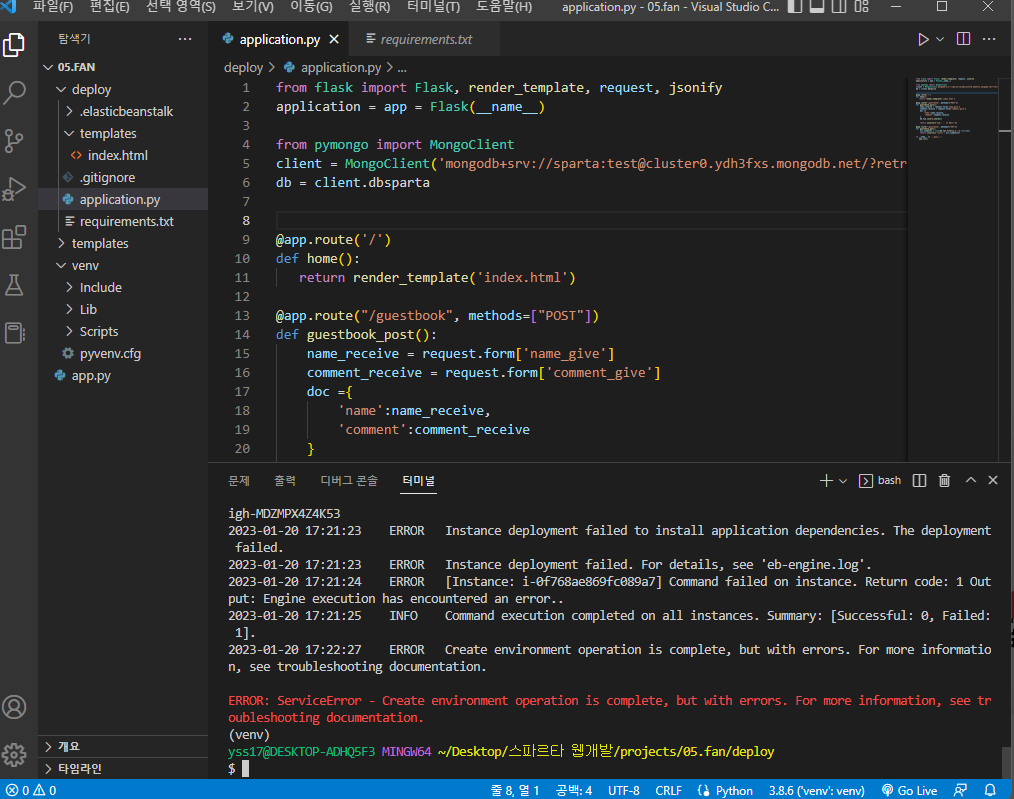Screen dimensions: 1014x799
Task: Open the terminal launch profile dropdown
Action: (843, 480)
